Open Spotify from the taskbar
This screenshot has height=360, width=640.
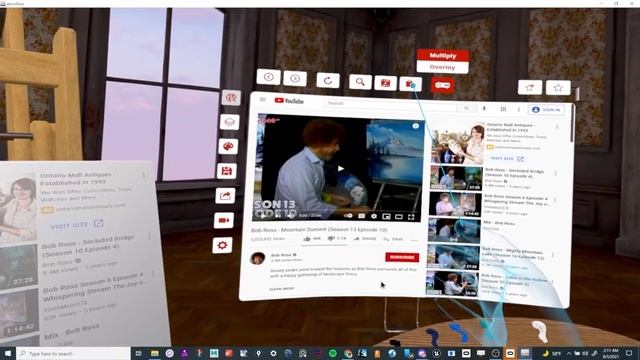coord(333,353)
